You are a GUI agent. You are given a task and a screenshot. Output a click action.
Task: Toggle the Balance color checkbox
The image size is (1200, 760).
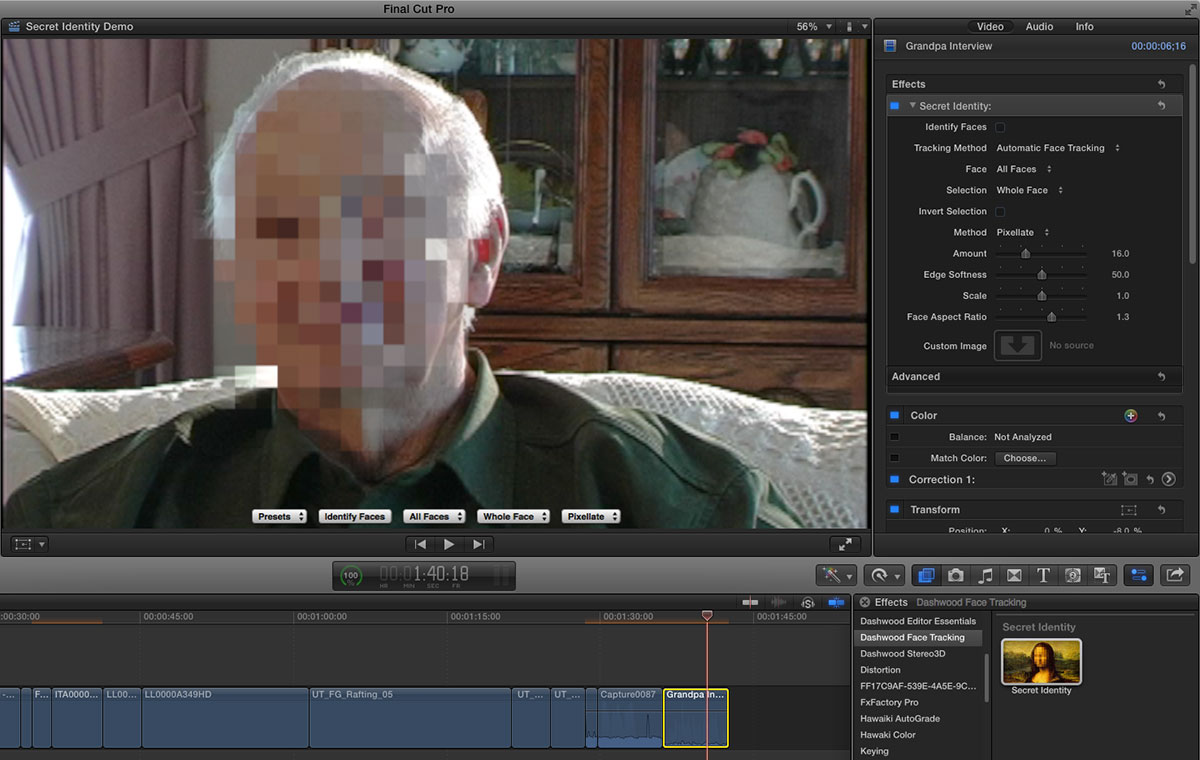895,437
